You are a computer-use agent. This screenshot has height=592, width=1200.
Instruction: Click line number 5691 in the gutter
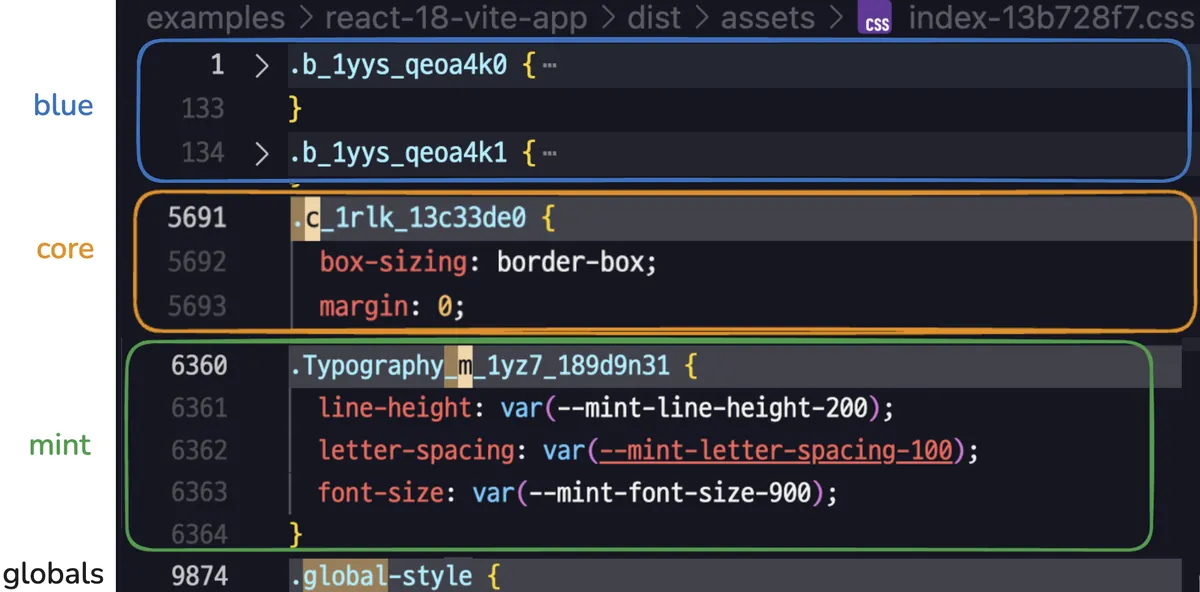coord(199,217)
